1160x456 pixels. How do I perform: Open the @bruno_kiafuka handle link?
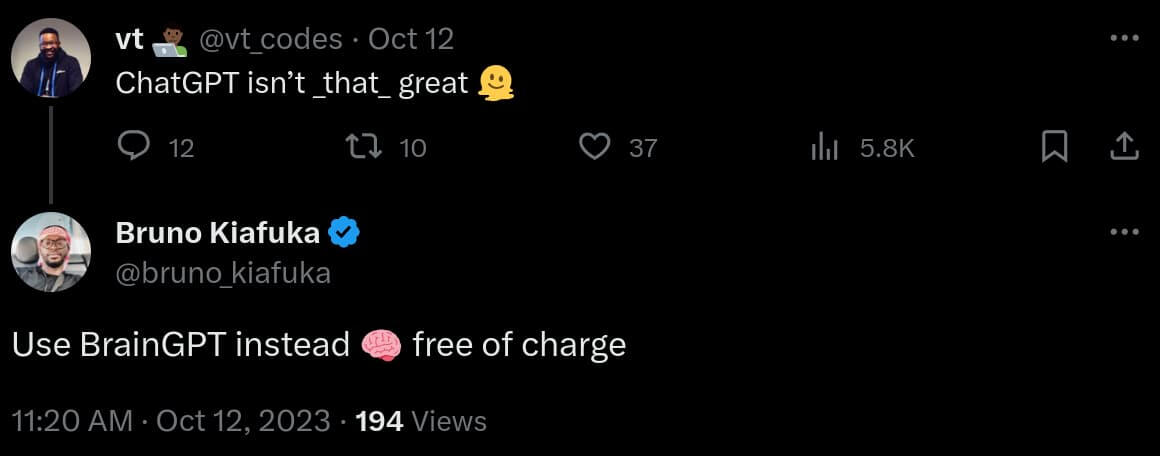(223, 273)
